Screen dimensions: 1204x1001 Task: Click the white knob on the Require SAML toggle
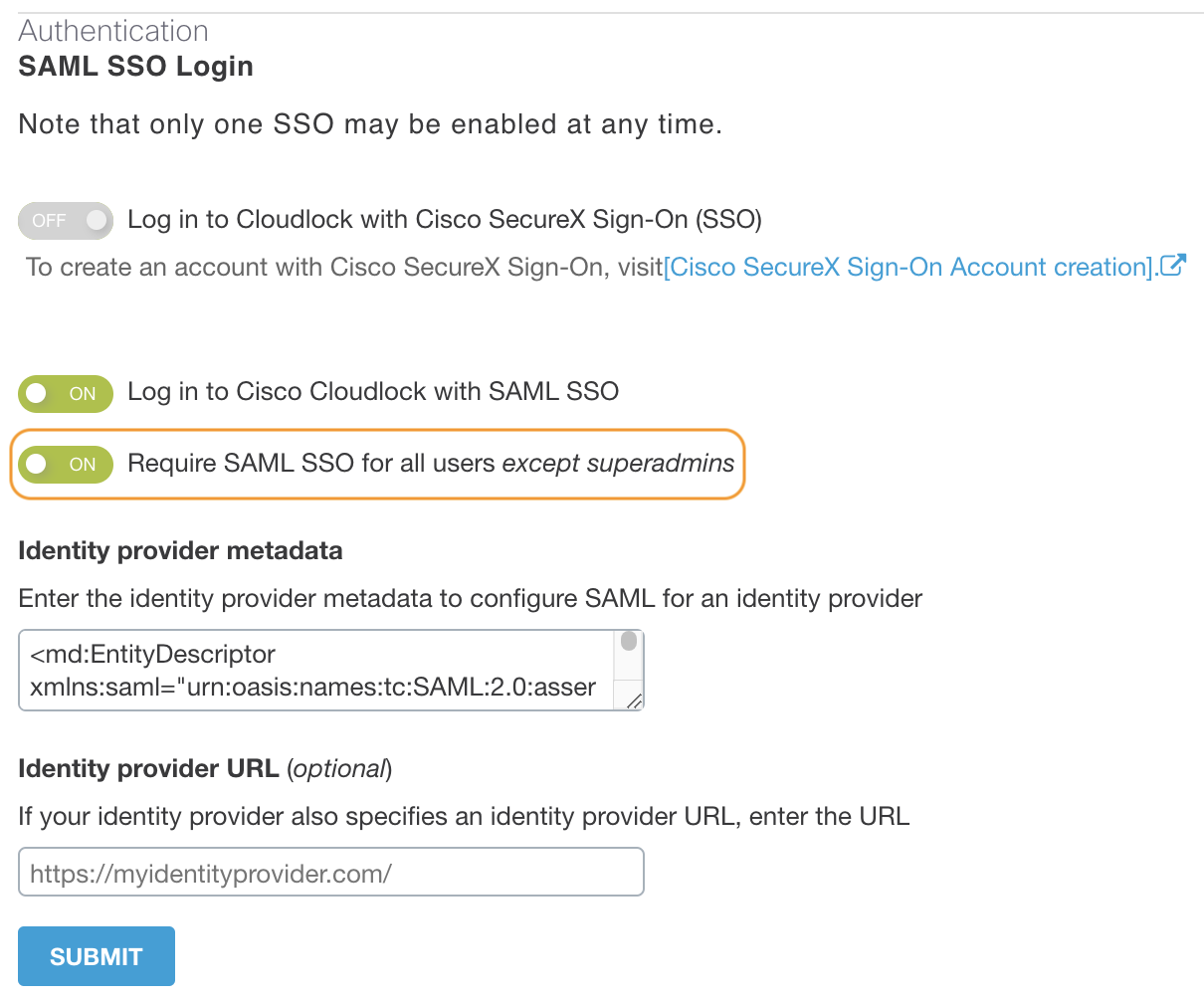click(35, 464)
